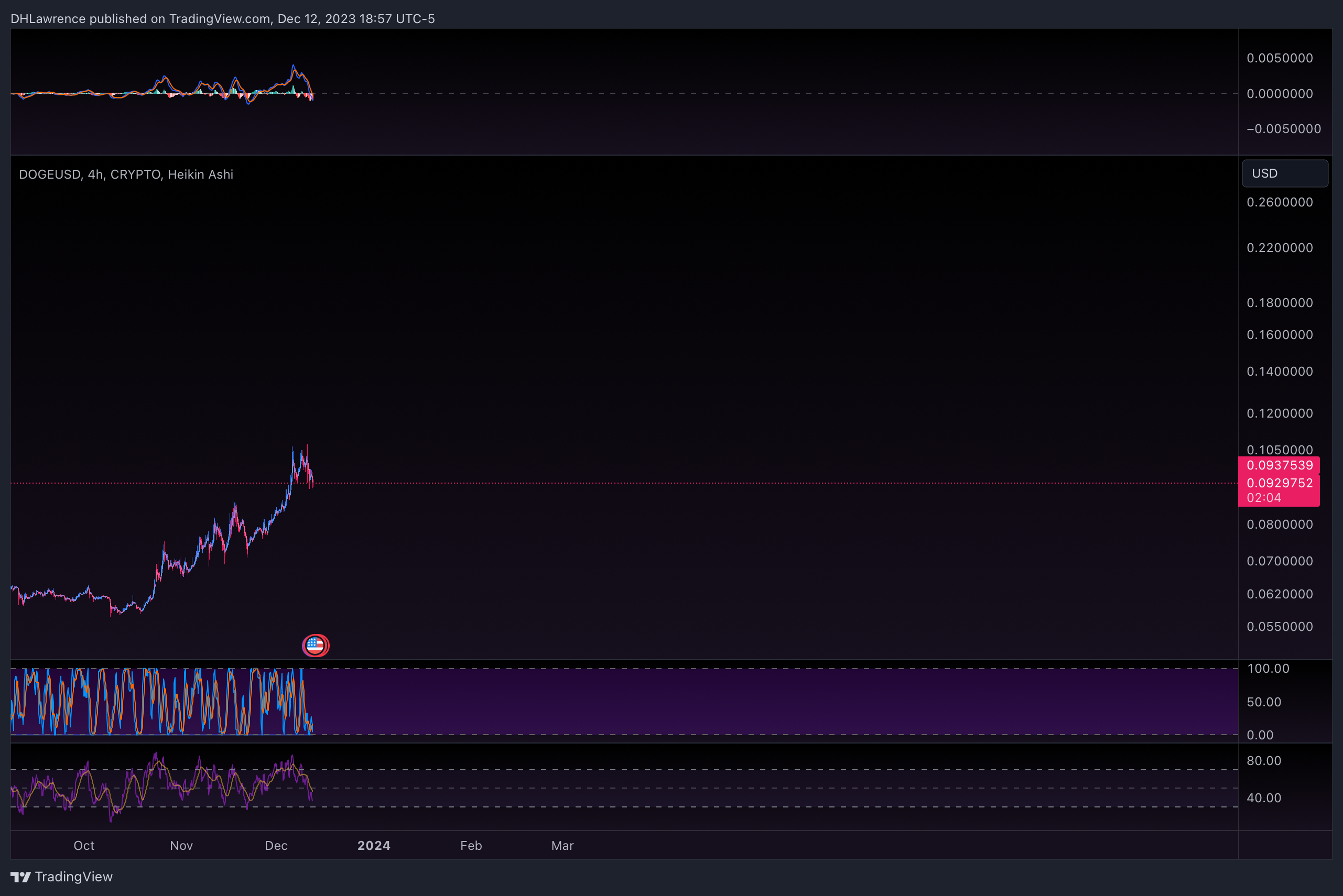Click the stochastic 100.00 axis label
The width and height of the screenshot is (1343, 896).
(1268, 669)
